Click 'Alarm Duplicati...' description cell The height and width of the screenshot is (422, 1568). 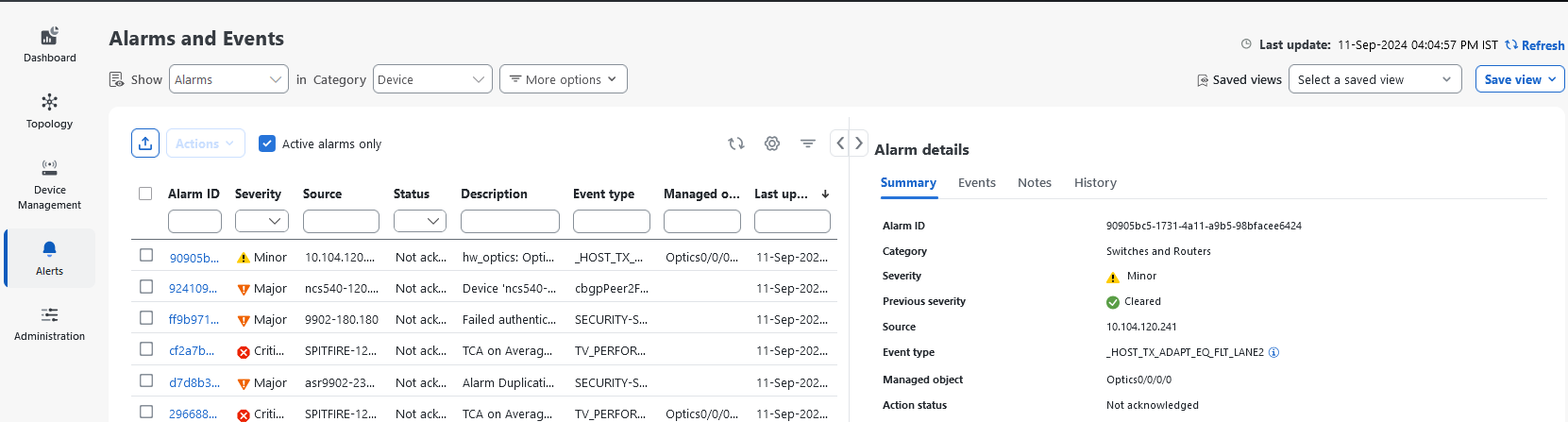tap(508, 383)
